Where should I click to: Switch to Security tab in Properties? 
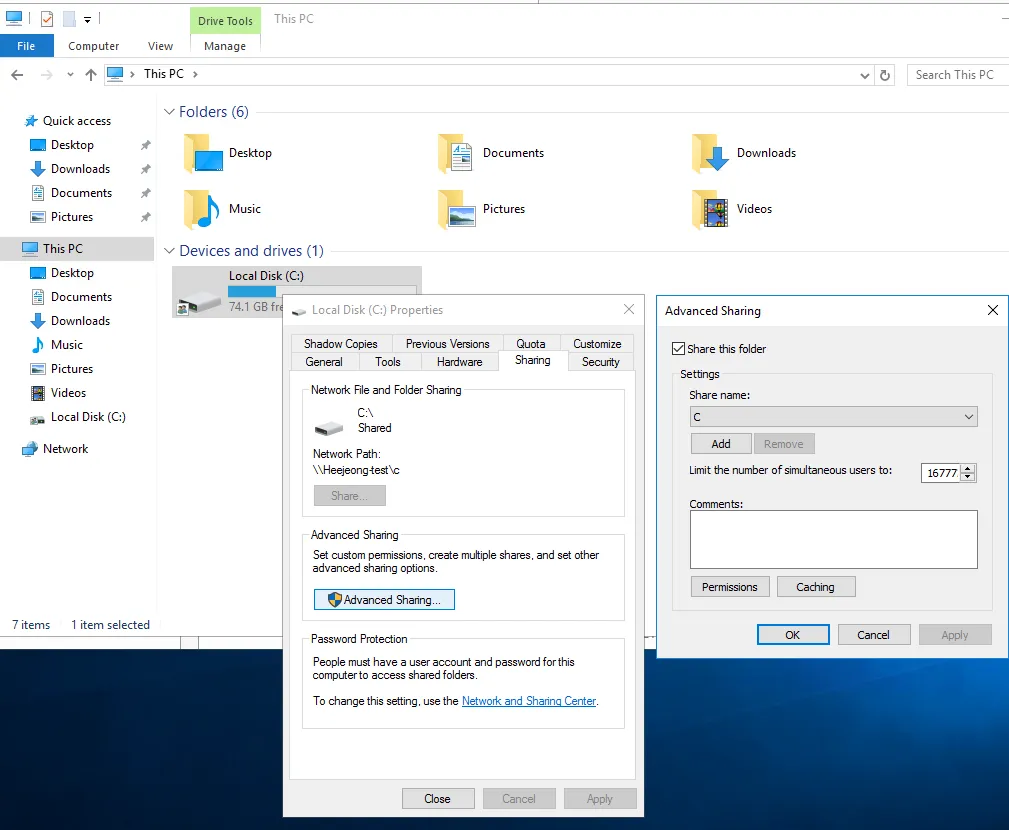pos(600,362)
